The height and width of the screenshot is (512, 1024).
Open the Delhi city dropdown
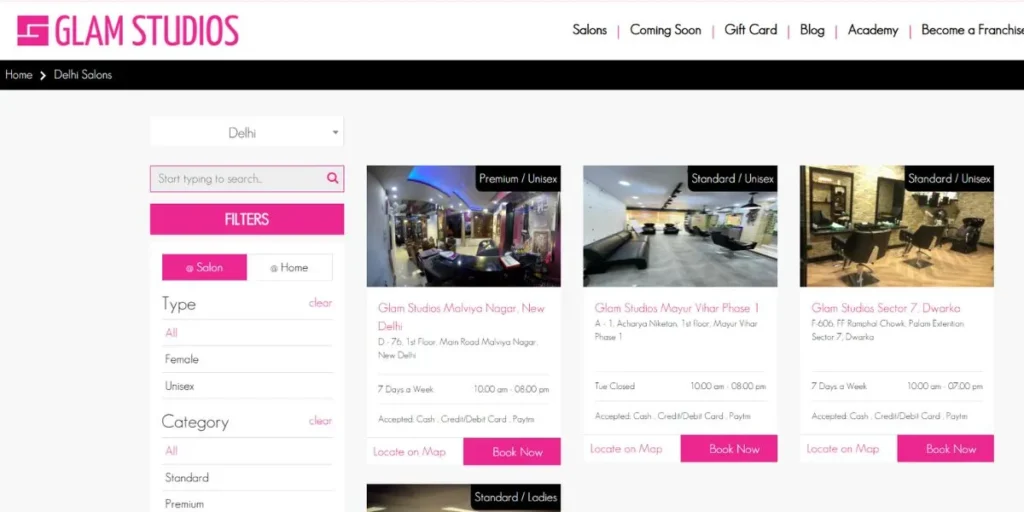(247, 133)
